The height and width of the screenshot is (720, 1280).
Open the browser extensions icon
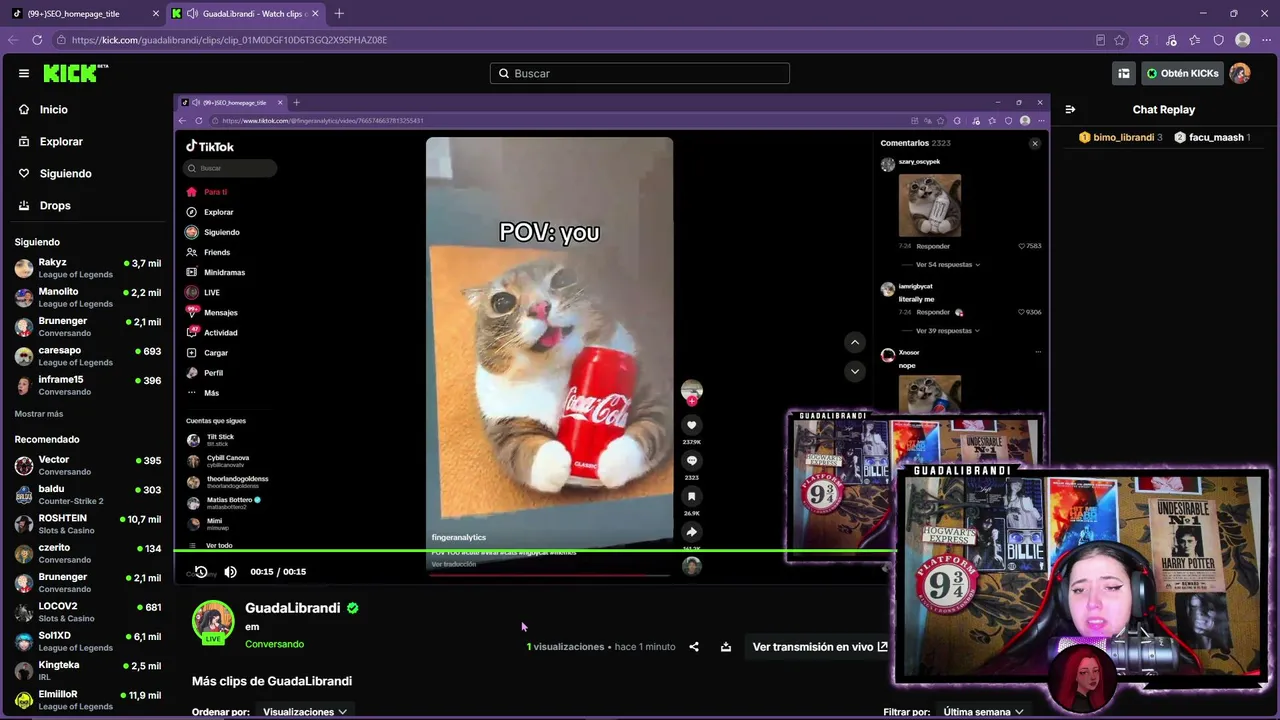coord(1144,40)
